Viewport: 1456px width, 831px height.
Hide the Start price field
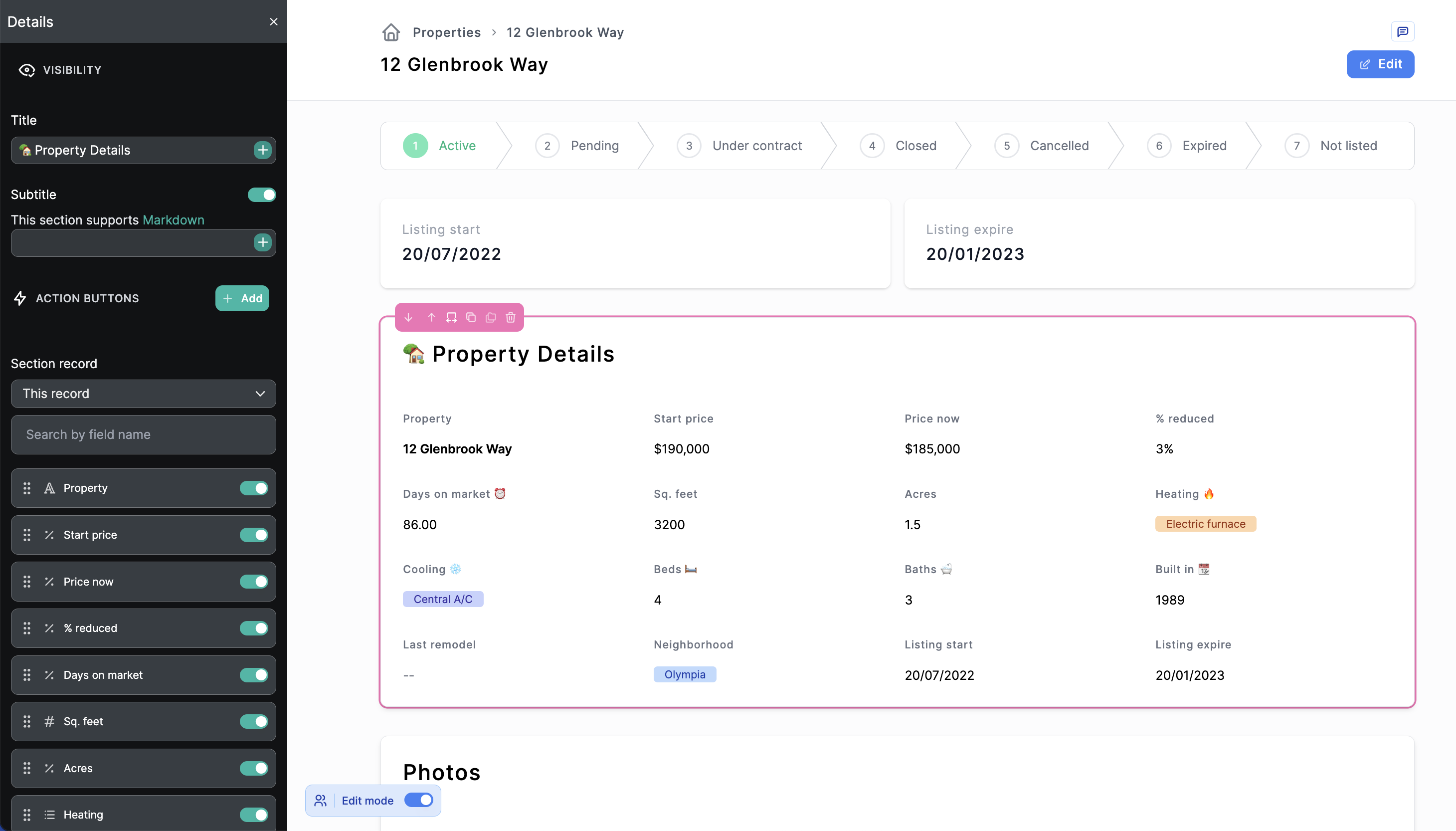point(254,535)
